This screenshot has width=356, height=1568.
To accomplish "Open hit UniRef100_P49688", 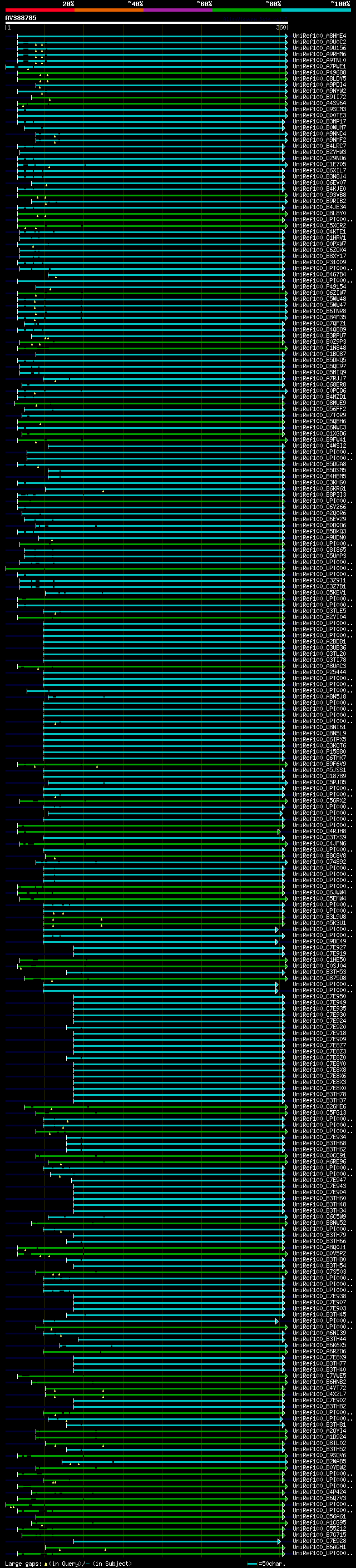I will (x=319, y=72).
